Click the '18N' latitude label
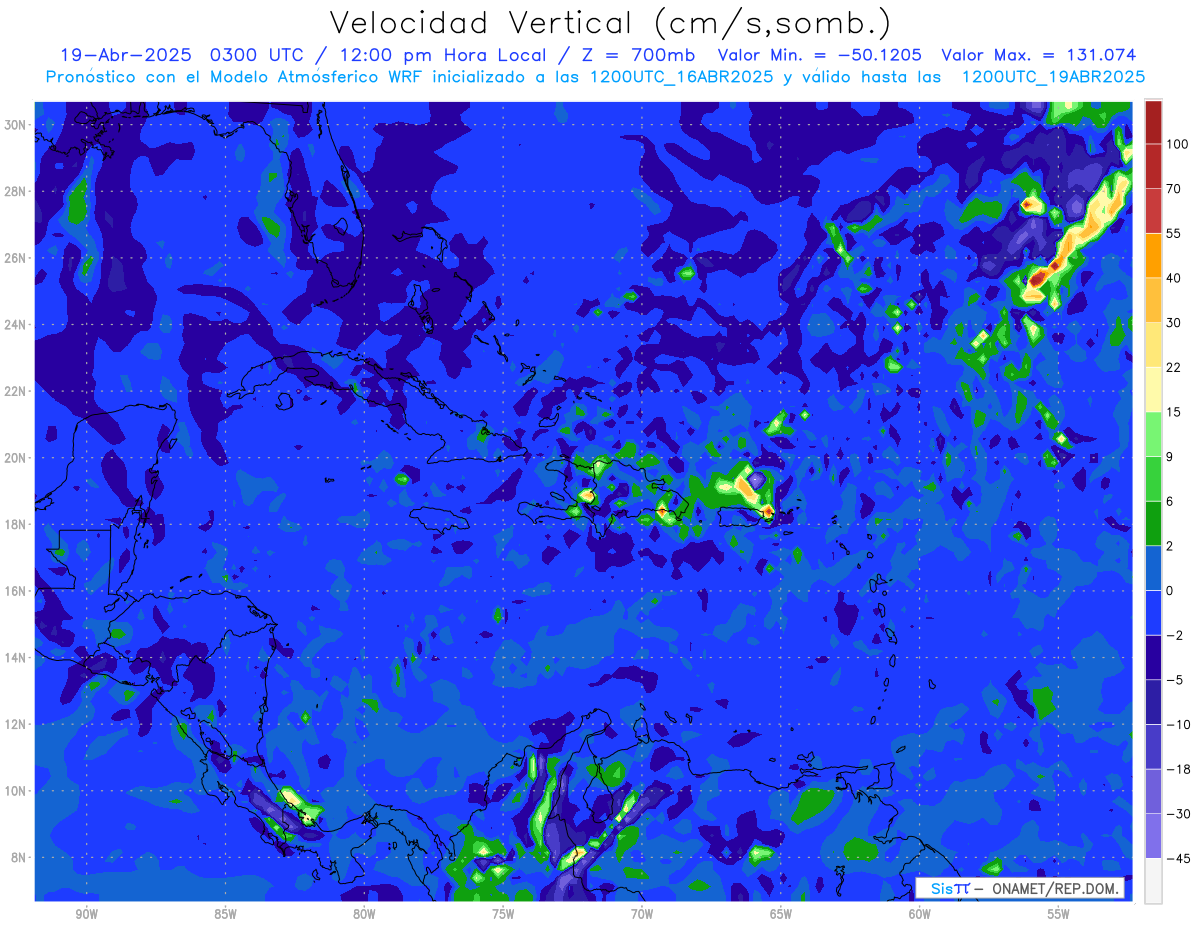 click(x=16, y=524)
